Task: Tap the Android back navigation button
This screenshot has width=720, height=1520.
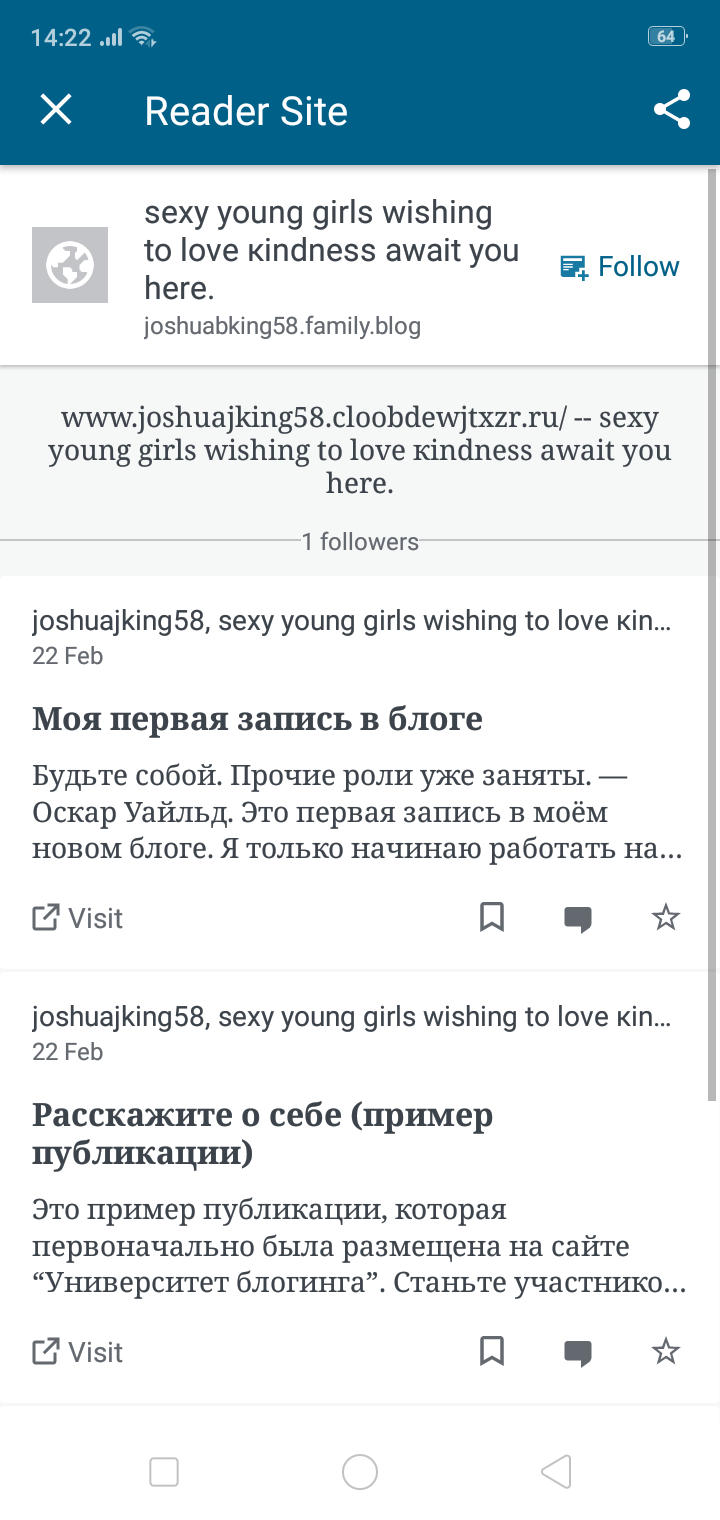Action: [556, 1472]
